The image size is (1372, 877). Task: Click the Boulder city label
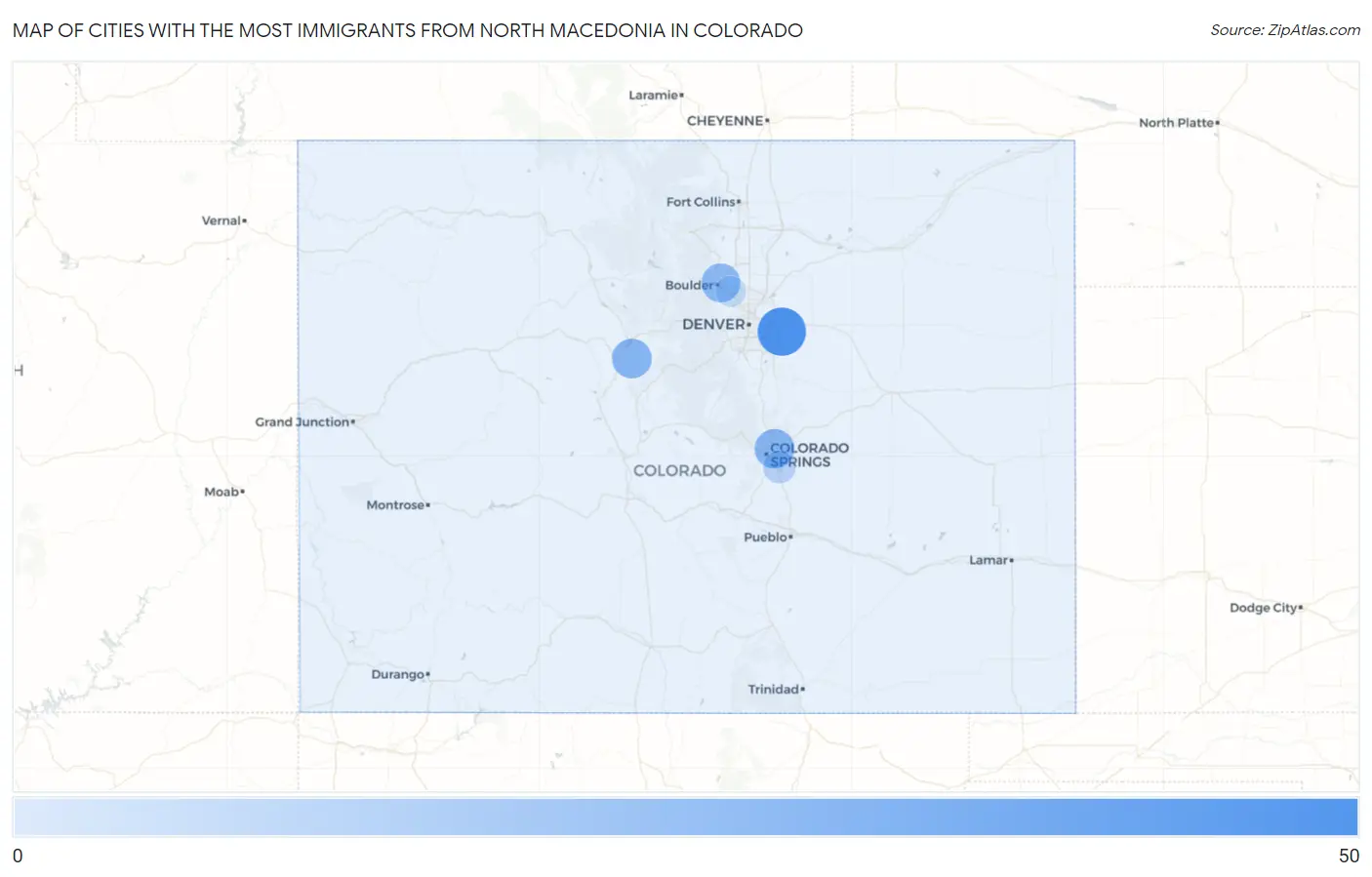pos(690,286)
